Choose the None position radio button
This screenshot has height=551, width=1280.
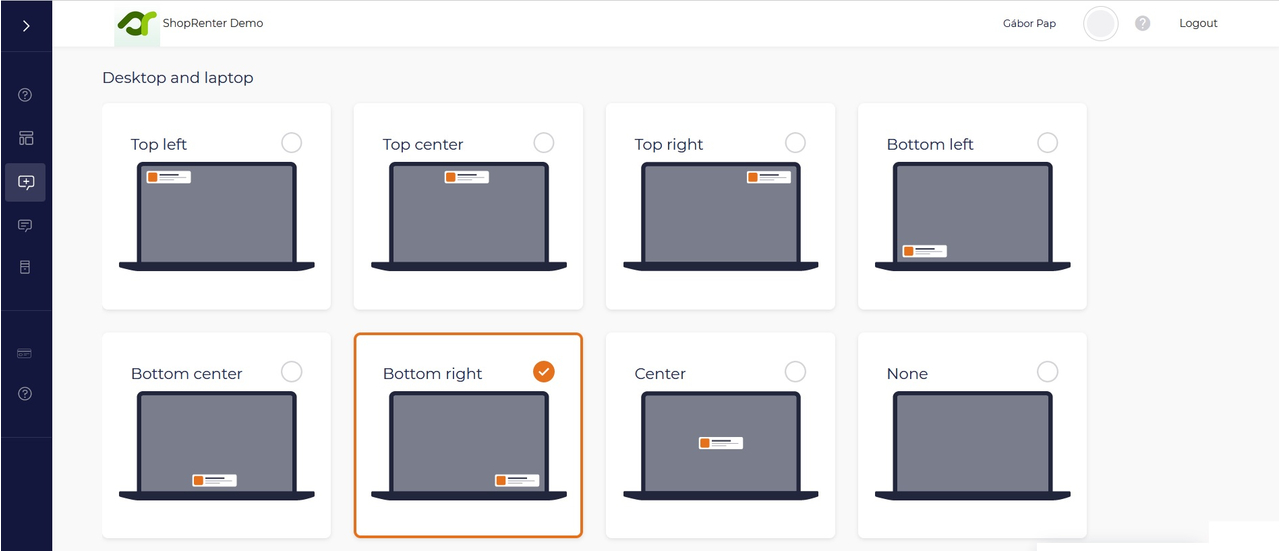1047,372
